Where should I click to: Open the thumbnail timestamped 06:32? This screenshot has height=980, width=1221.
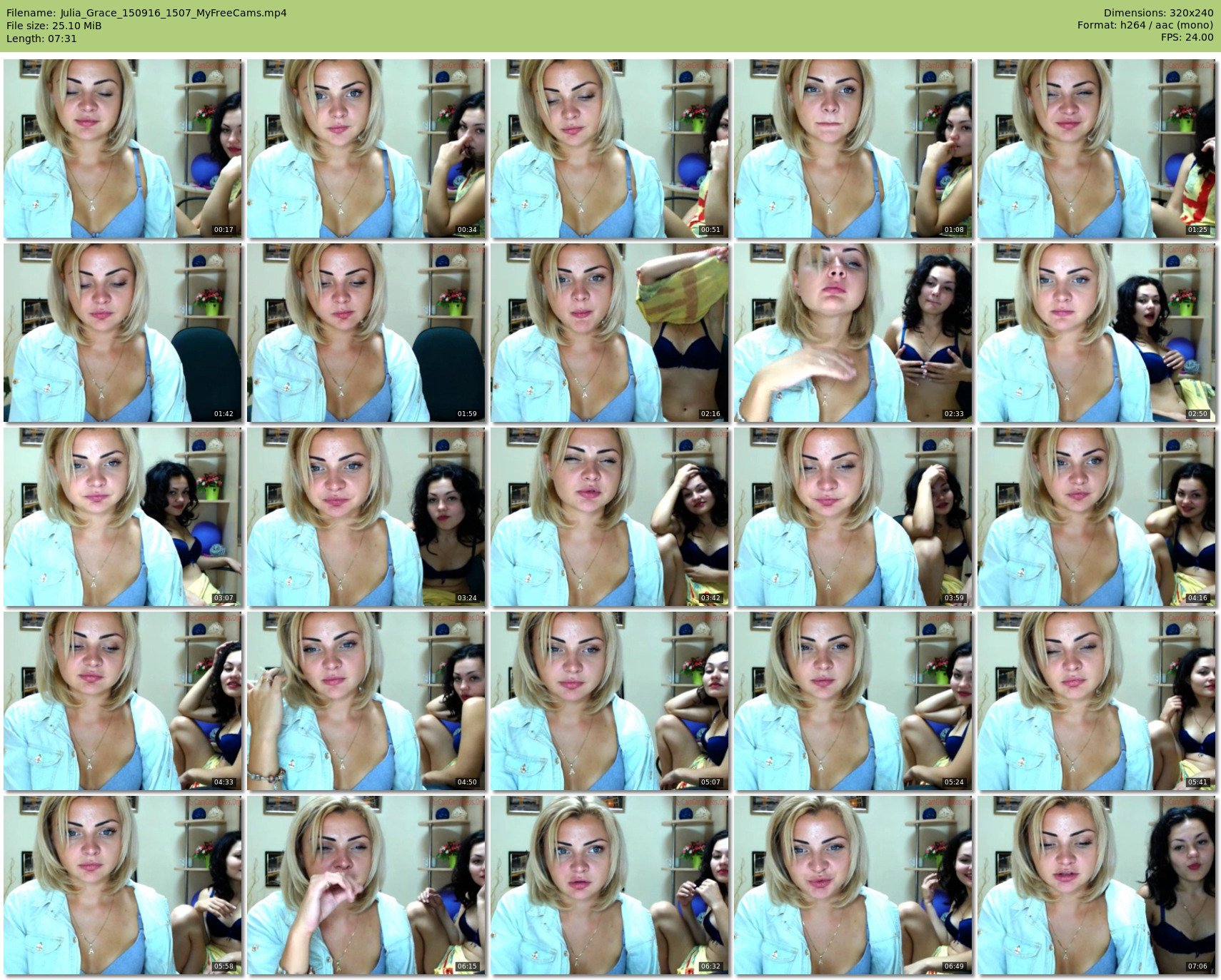pyautogui.click(x=610, y=885)
